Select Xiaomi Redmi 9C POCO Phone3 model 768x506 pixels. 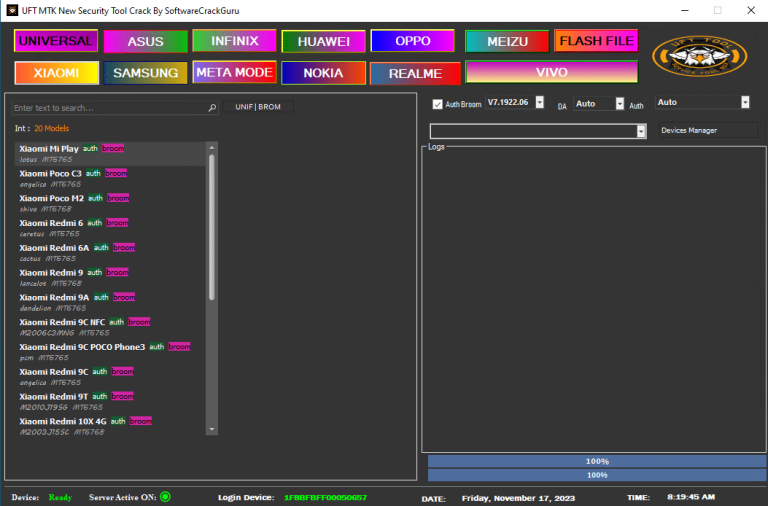point(111,352)
